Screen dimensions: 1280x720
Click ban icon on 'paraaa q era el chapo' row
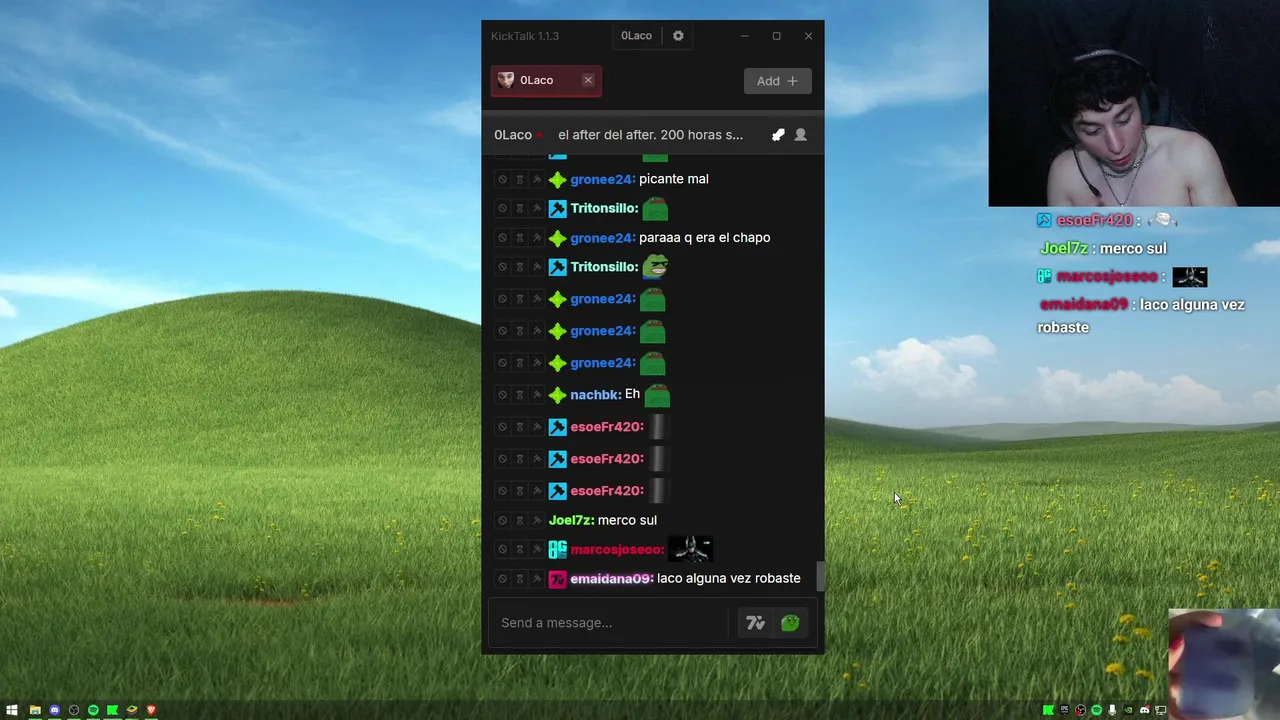[502, 238]
